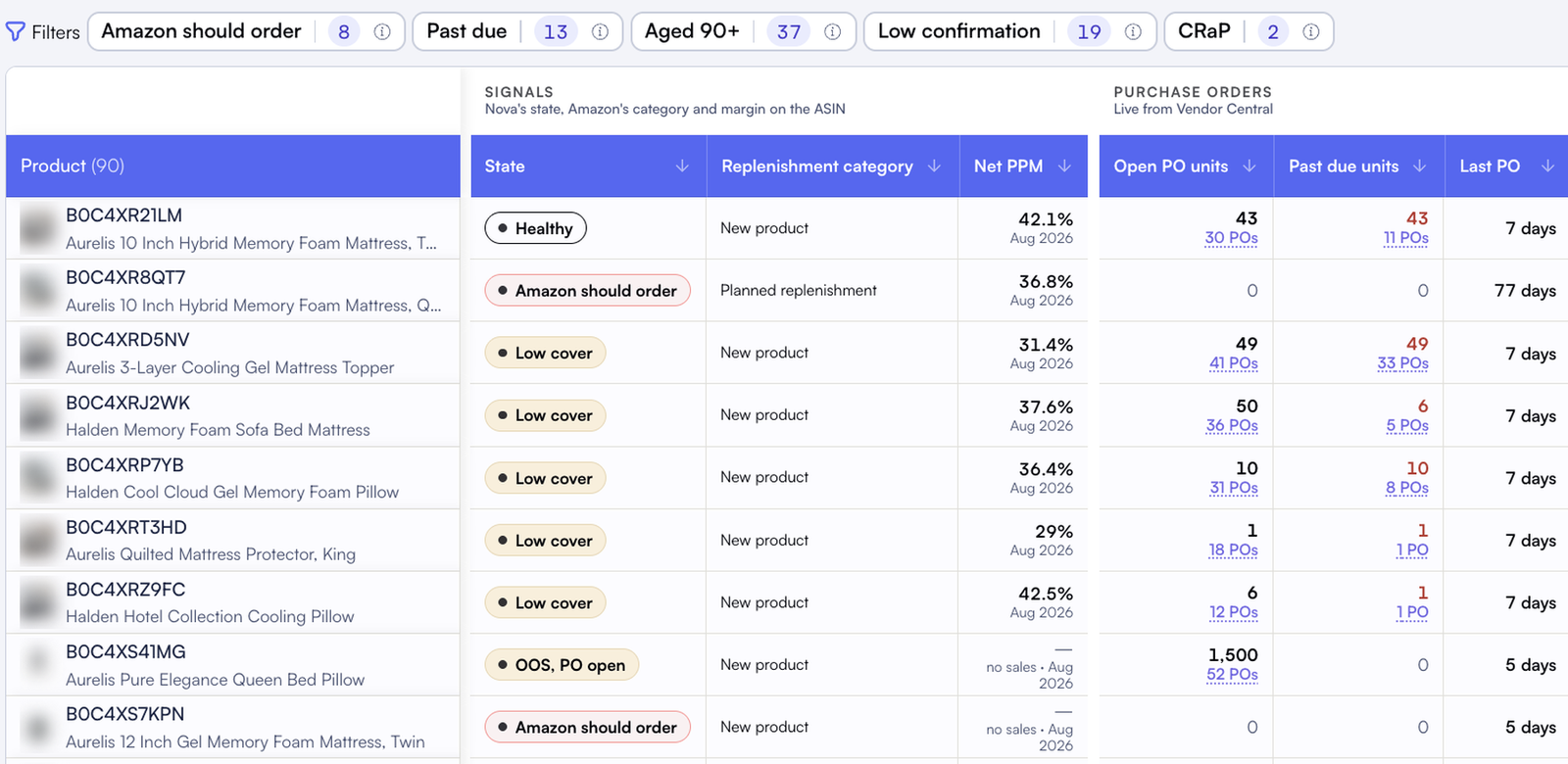Click the Product (90) column header
Screen dimensions: 1568x764
tap(233, 167)
